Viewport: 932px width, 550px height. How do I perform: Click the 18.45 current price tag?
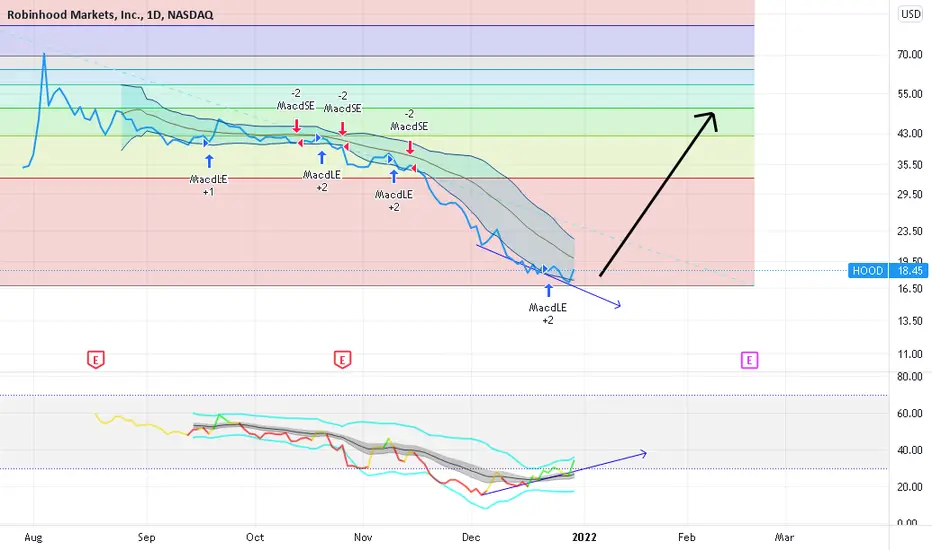(x=909, y=271)
